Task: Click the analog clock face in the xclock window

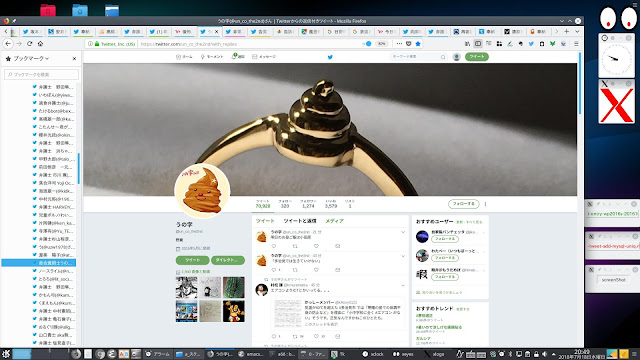Action: [x=616, y=59]
